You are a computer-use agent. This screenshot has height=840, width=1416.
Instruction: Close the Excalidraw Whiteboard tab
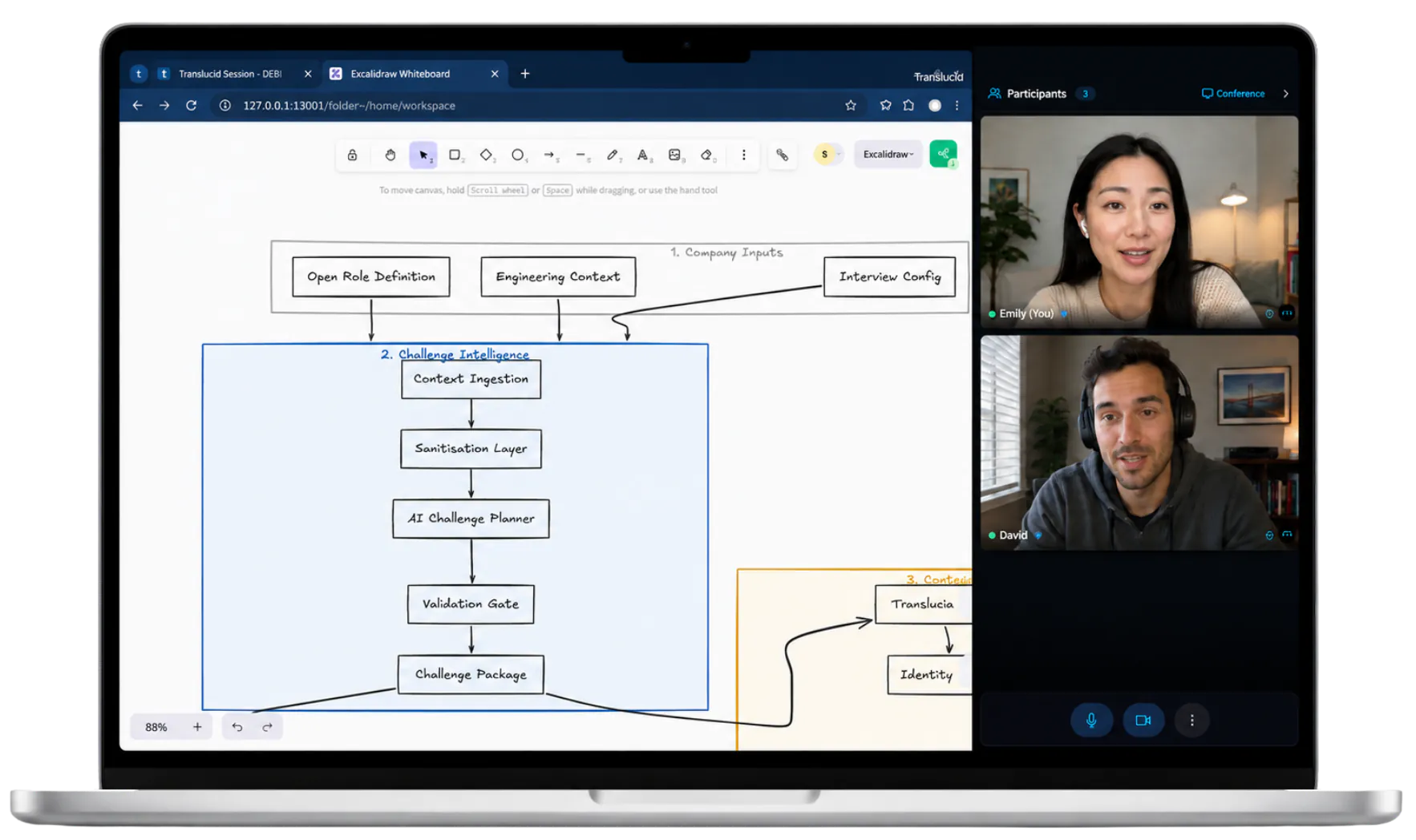[495, 74]
